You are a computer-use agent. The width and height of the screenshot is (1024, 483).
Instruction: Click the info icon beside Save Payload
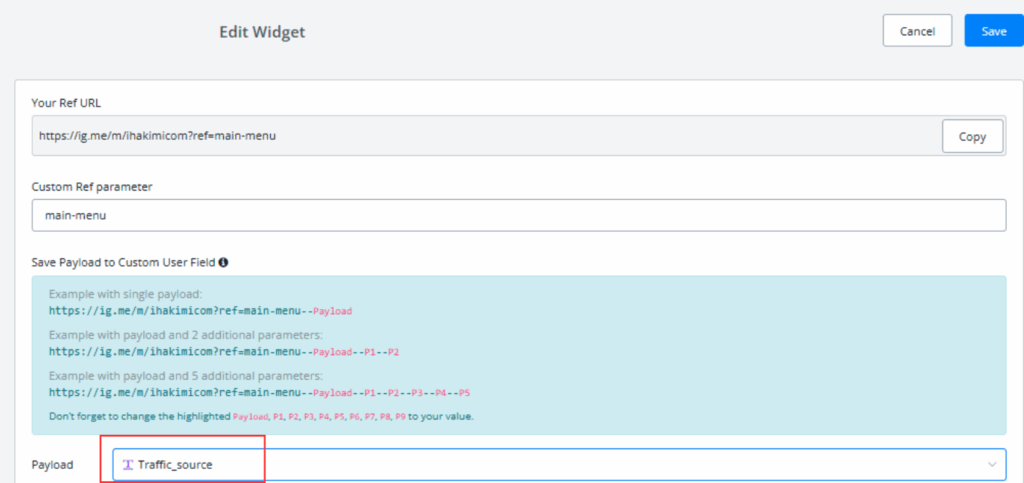[x=223, y=262]
